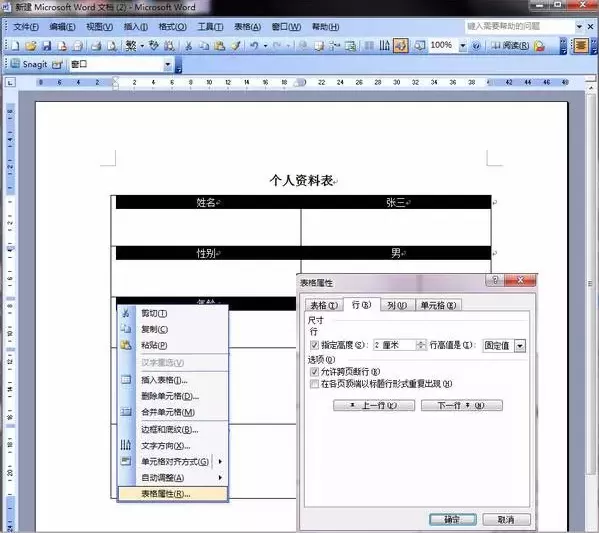This screenshot has height=533, width=599.
Task: Expand the help question box dropdown
Action: pyautogui.click(x=579, y=26)
